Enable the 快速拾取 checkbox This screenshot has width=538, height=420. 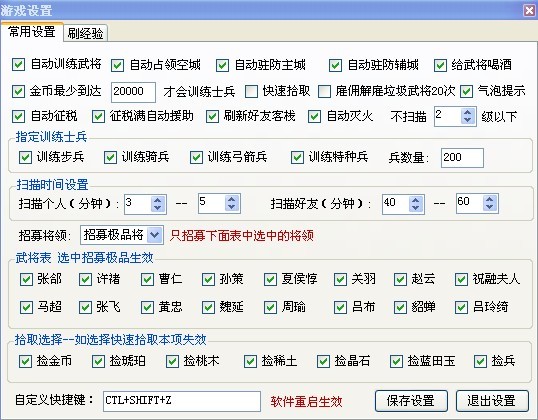252,91
